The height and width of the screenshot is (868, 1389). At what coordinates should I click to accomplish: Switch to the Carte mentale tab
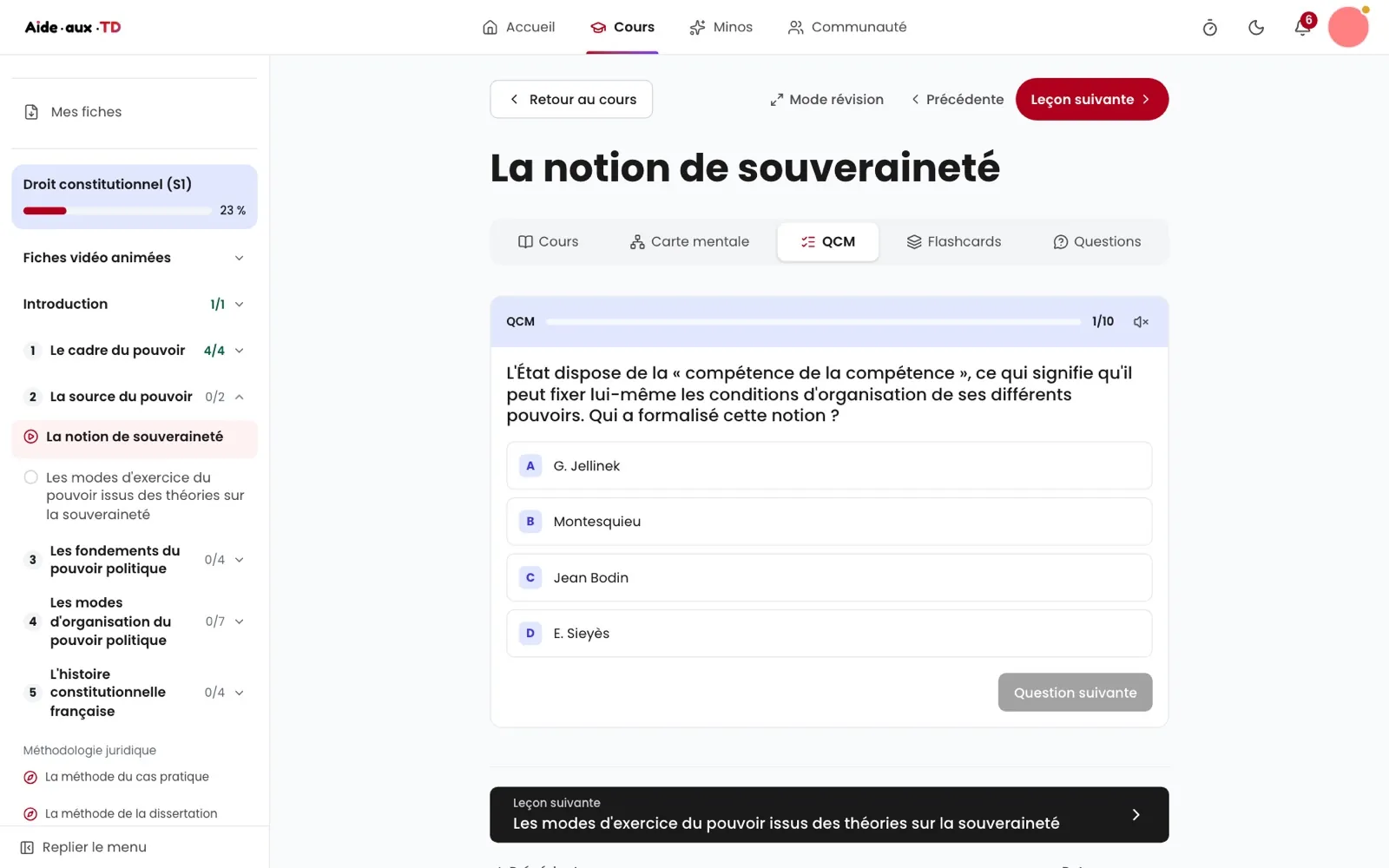(x=689, y=242)
